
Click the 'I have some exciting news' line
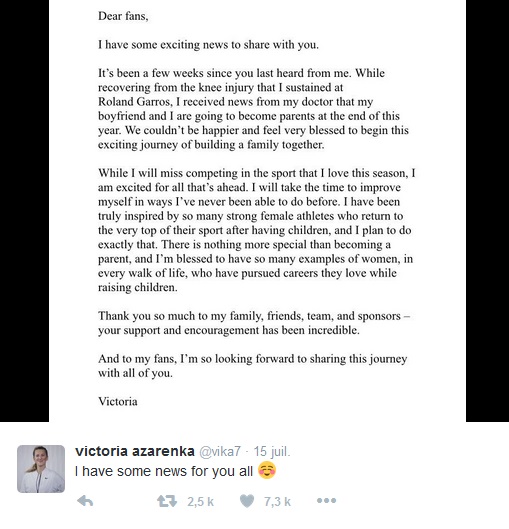tap(208, 45)
